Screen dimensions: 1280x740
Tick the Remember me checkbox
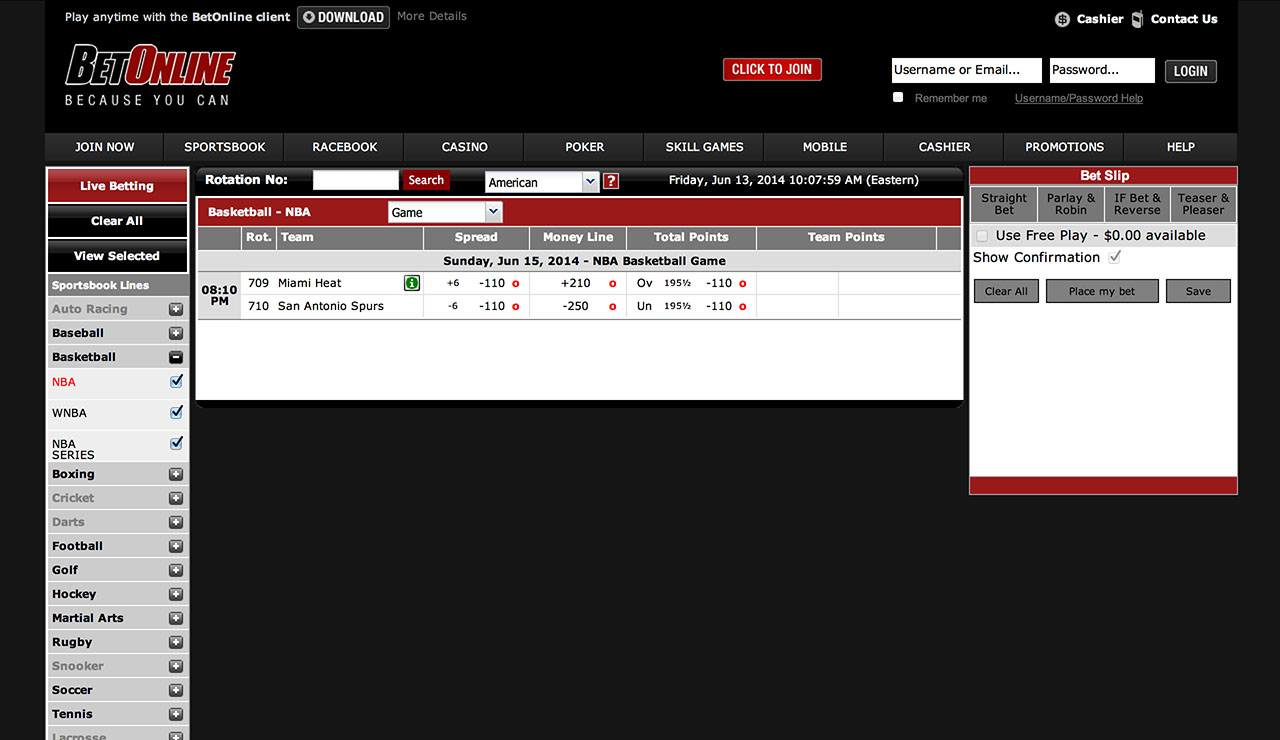pyautogui.click(x=898, y=97)
